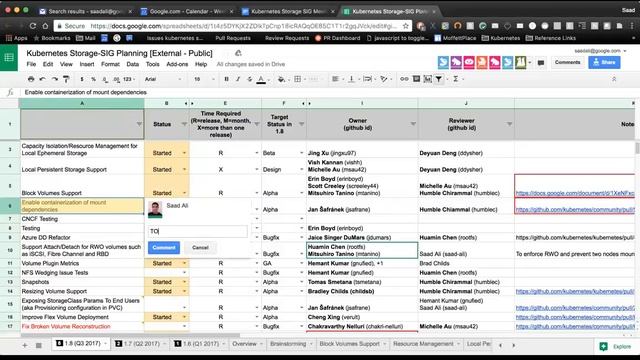Select the Overview sheet tab
This screenshot has height=360, width=640.
click(x=244, y=344)
